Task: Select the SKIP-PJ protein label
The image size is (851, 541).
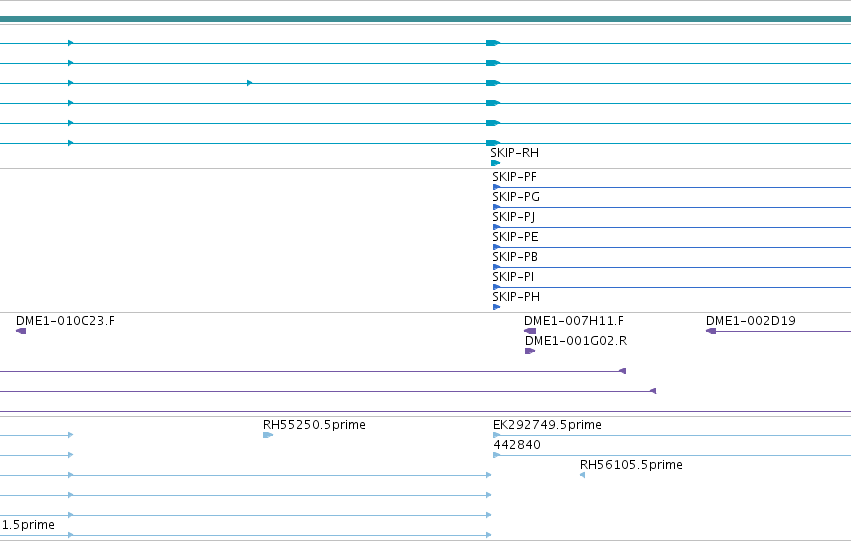Action: pyautogui.click(x=513, y=217)
